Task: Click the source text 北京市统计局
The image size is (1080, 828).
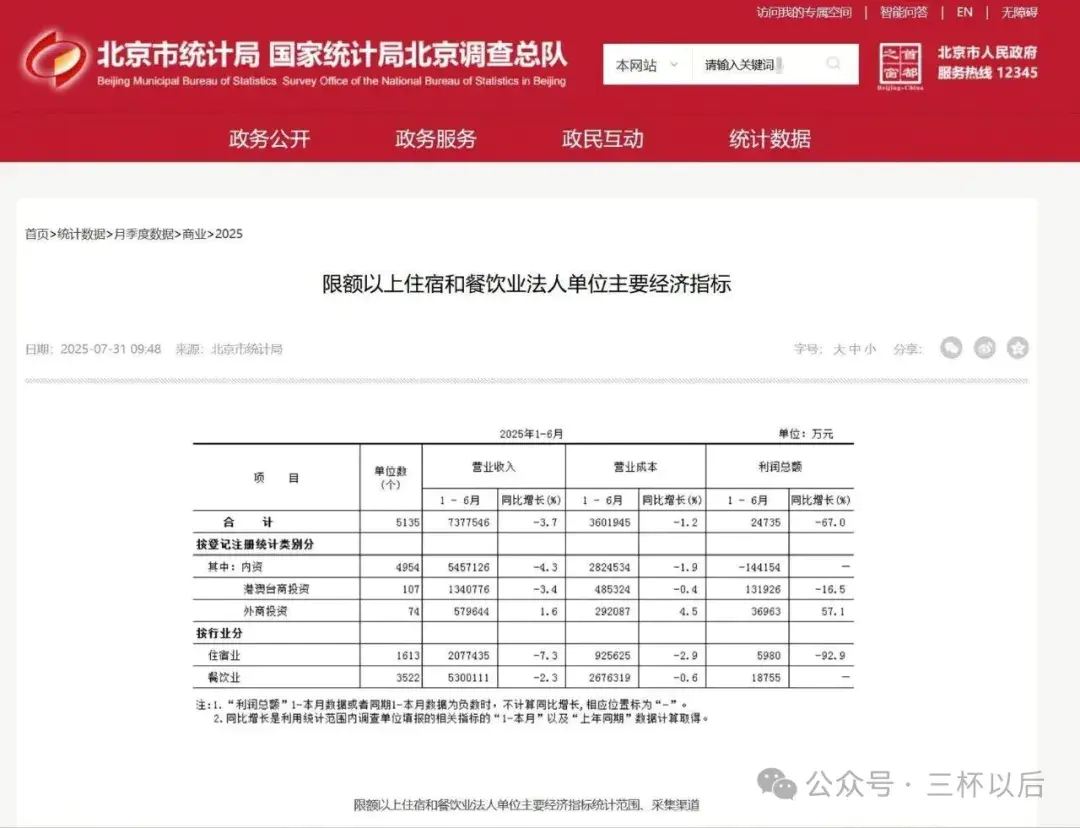Action: click(x=247, y=349)
